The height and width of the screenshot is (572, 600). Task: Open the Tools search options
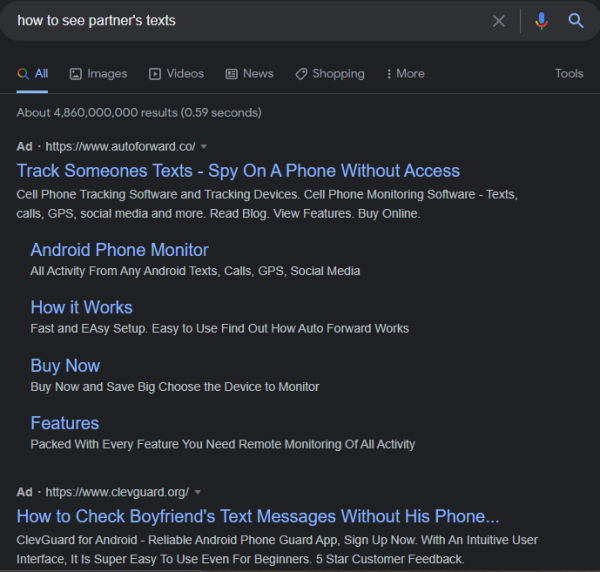click(569, 73)
